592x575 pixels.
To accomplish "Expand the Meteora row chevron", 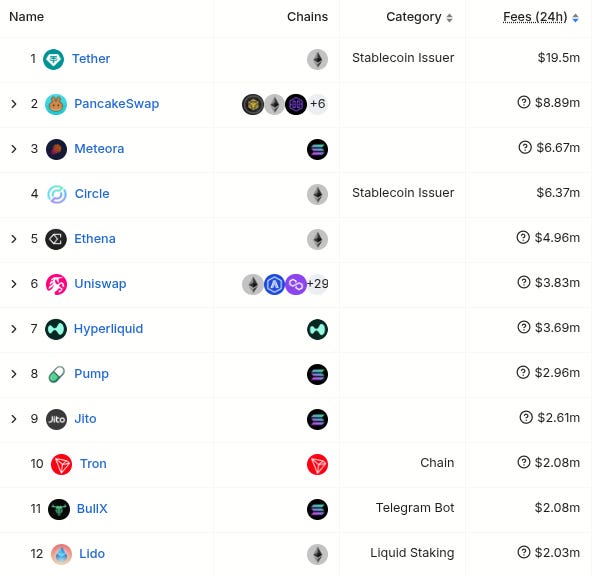I will point(14,149).
